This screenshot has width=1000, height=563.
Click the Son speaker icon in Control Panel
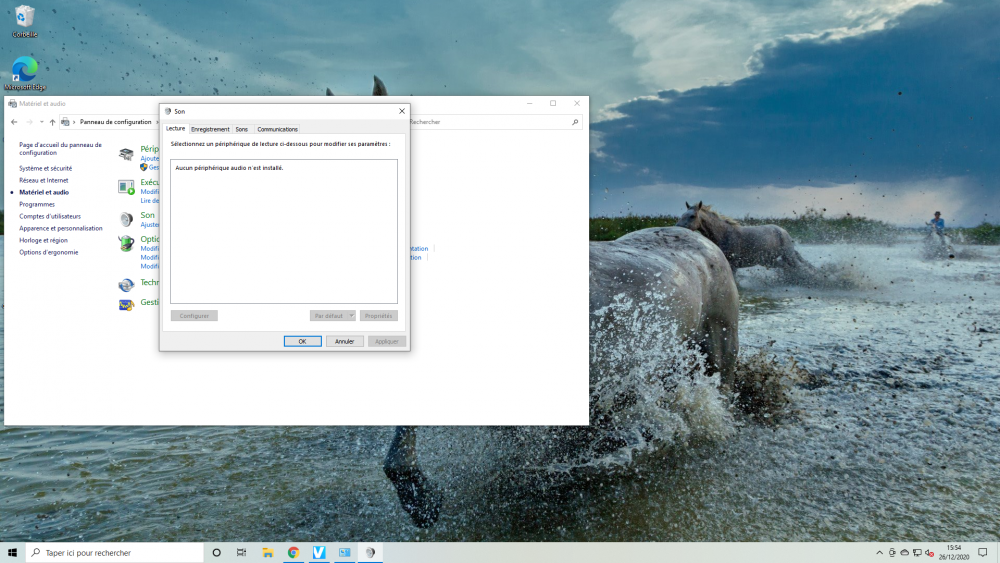click(x=126, y=219)
